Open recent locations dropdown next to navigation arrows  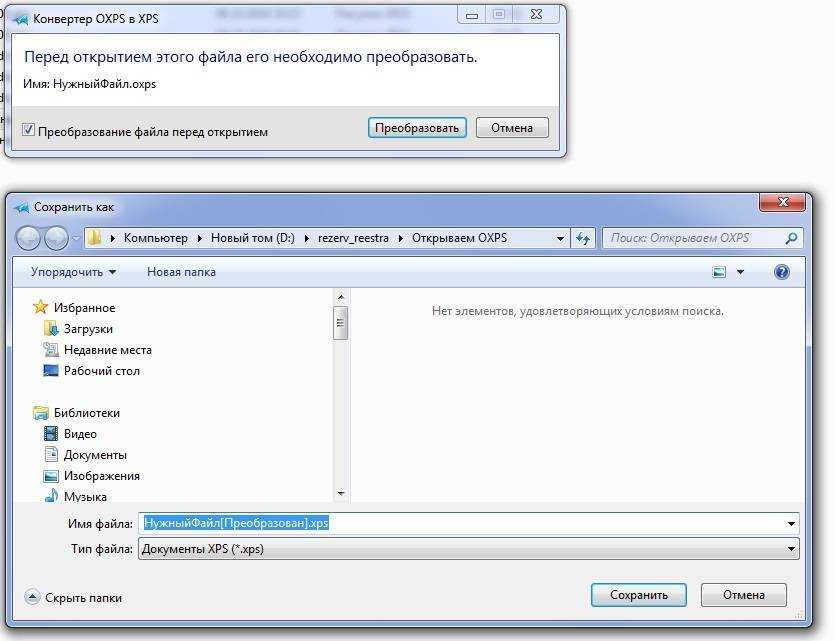76,238
